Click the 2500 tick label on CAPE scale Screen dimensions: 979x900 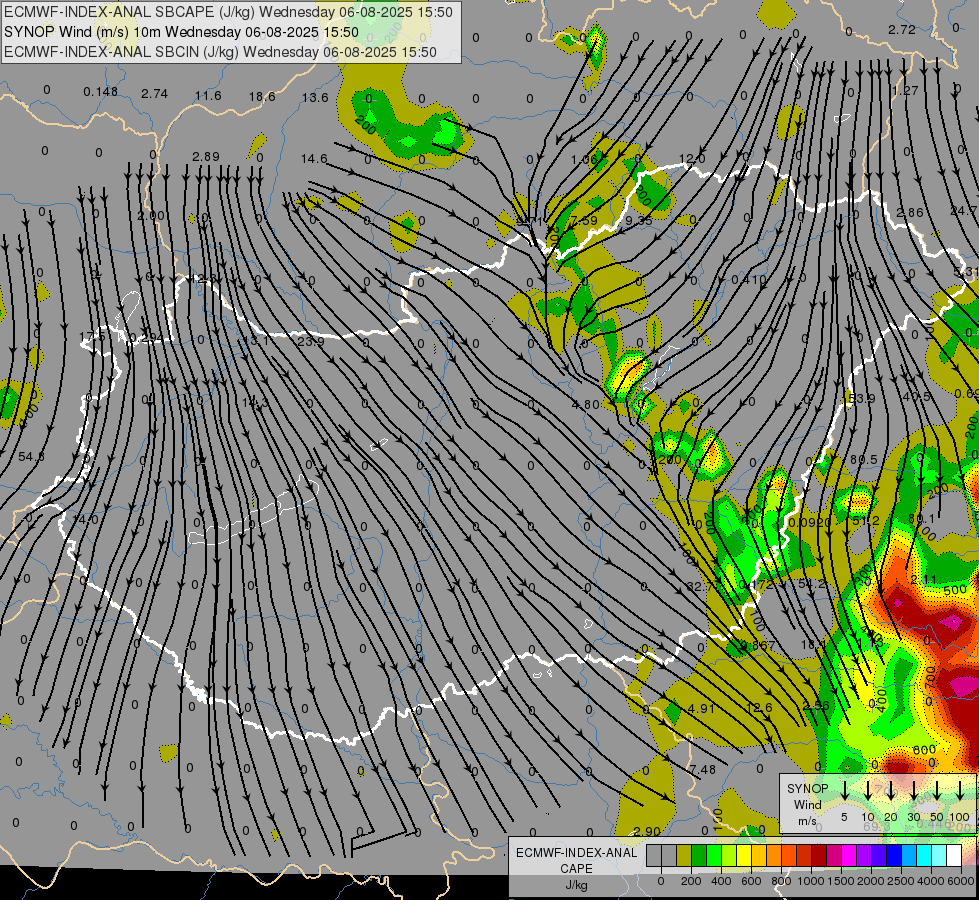point(902,881)
